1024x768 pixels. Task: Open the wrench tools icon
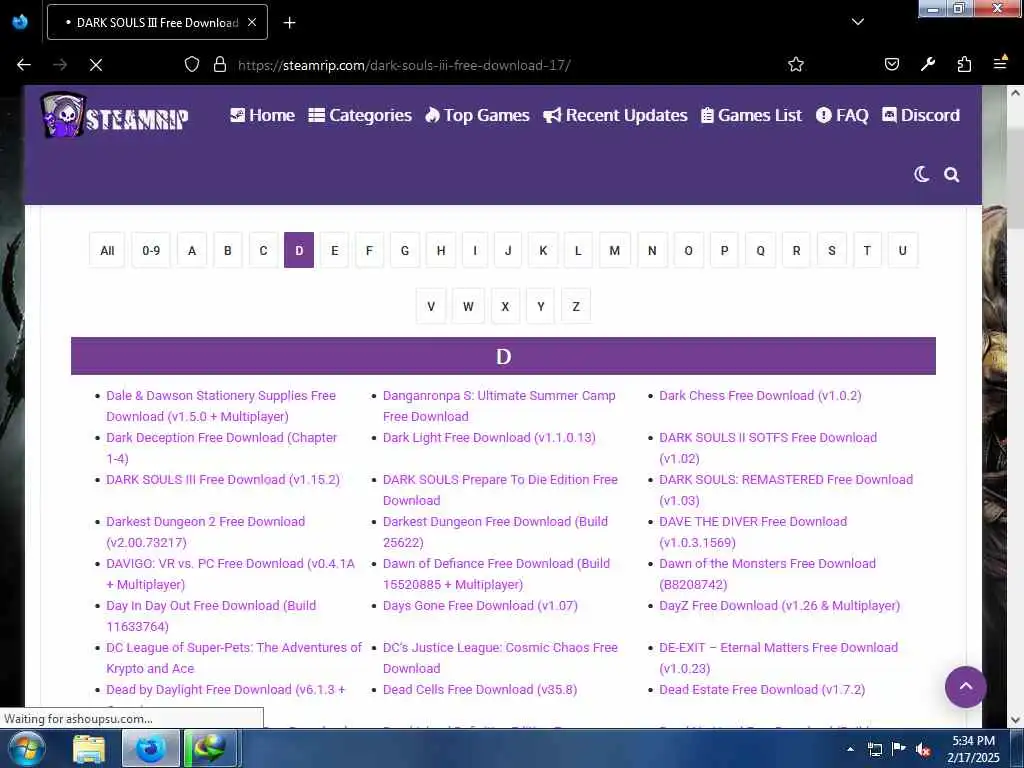tap(927, 65)
